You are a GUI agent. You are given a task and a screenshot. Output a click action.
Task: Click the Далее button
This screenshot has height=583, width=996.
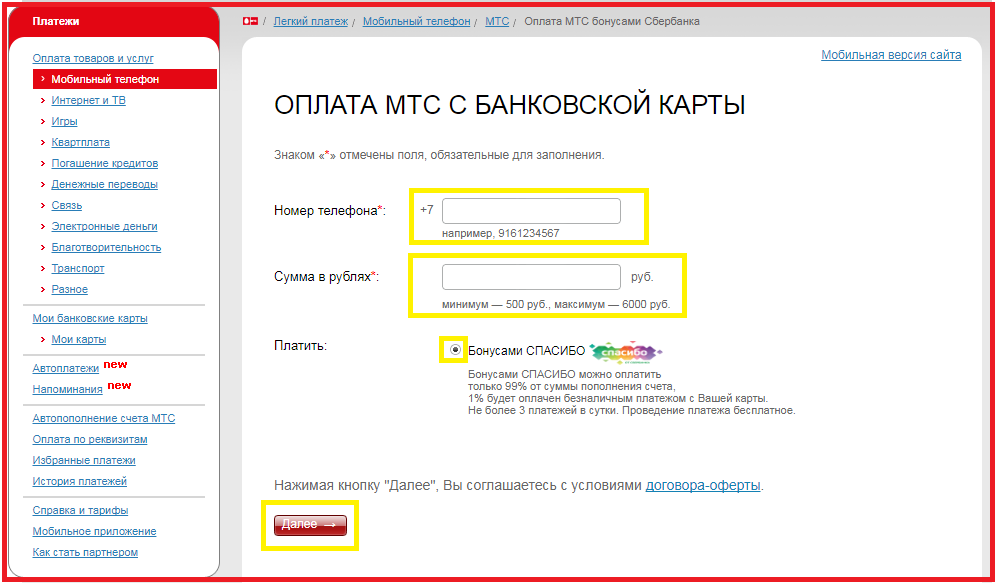(310, 525)
